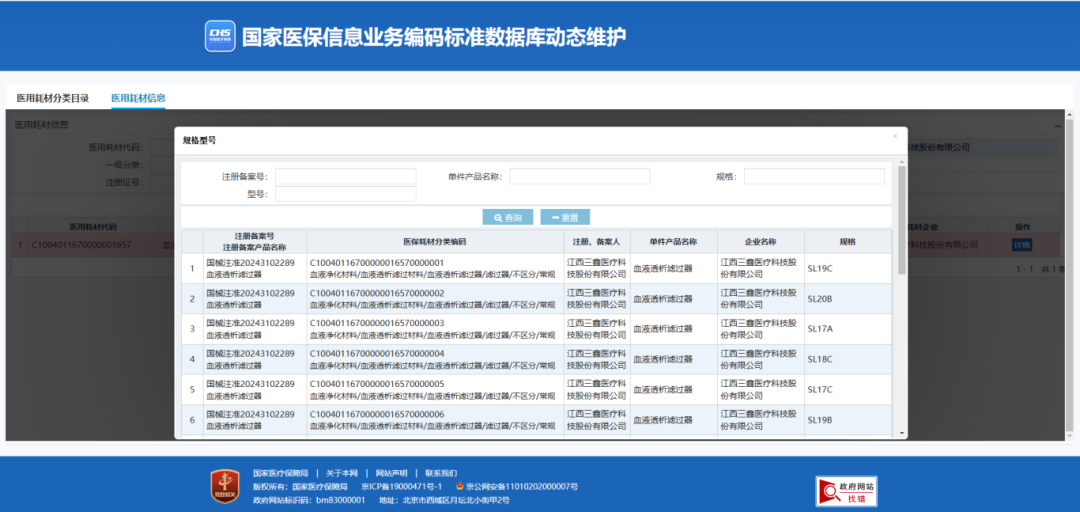
Task: Focus the 规格 input field
Action: [813, 177]
